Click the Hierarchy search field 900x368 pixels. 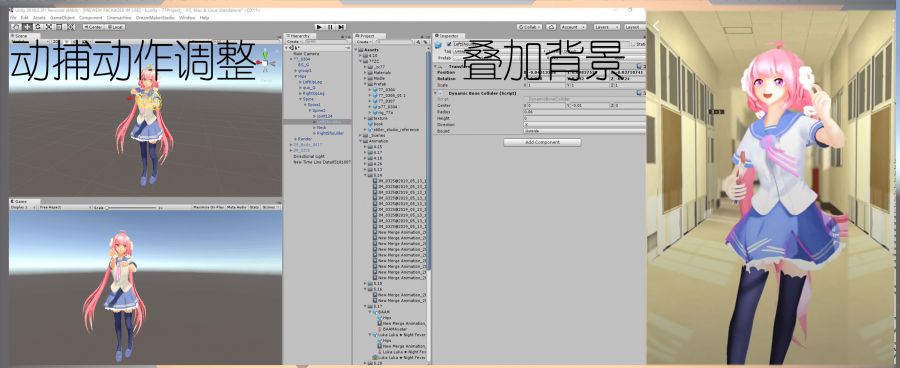[x=326, y=41]
